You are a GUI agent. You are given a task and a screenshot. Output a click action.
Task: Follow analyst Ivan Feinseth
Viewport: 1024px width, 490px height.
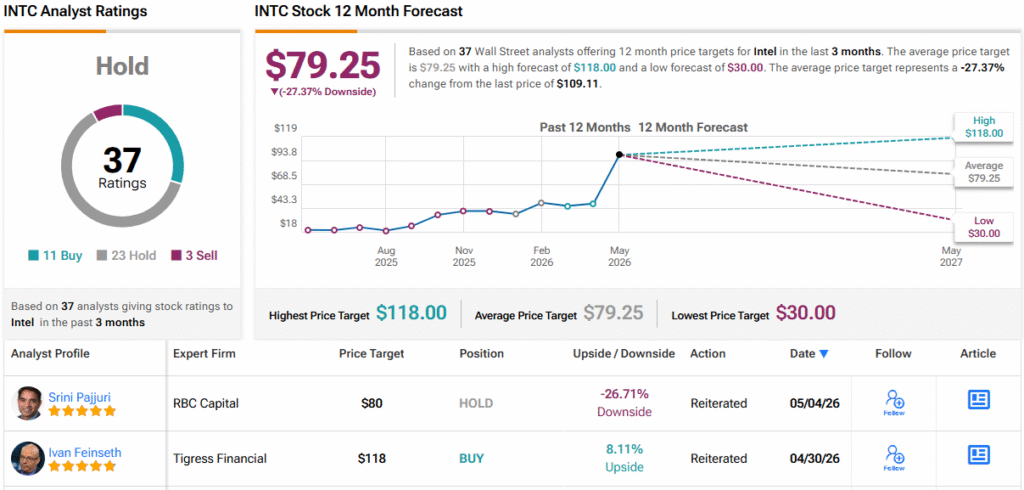pos(893,458)
